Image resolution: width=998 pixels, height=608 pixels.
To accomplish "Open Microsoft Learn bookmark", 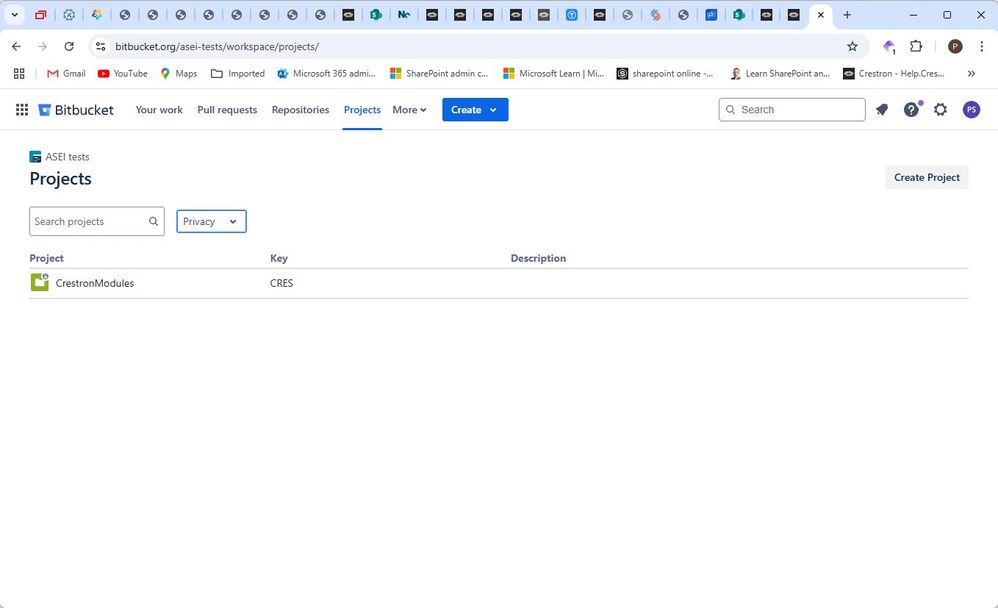I will (553, 74).
